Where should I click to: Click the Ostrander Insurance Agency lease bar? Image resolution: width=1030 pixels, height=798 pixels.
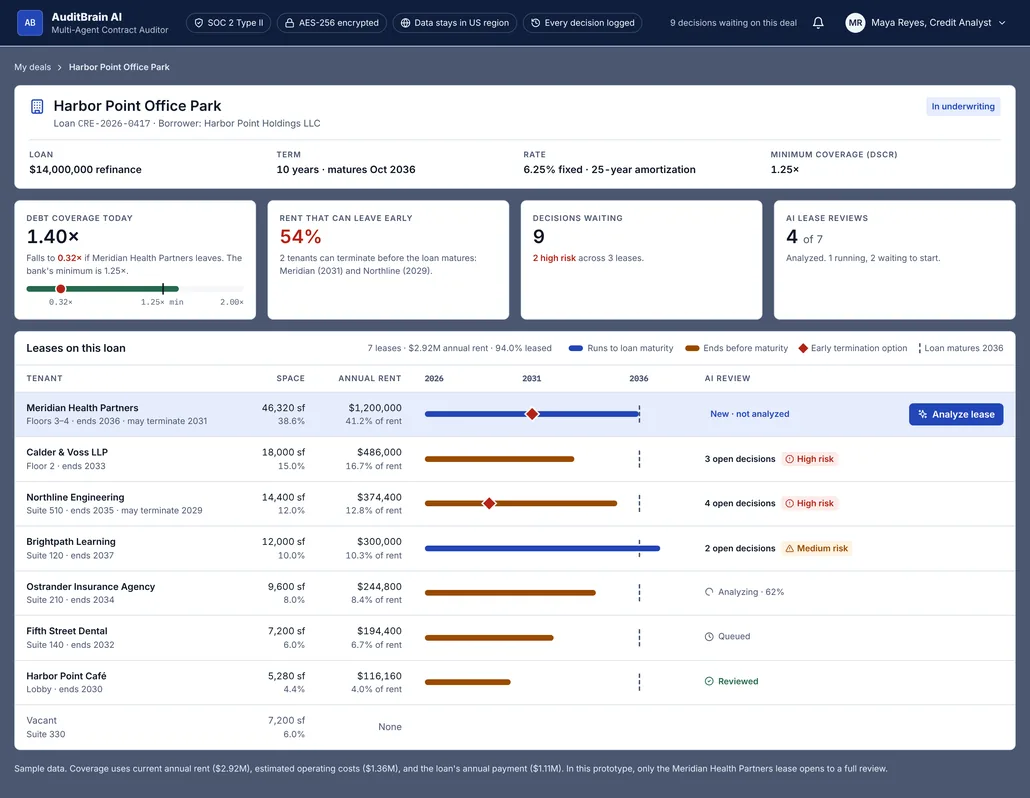click(510, 592)
